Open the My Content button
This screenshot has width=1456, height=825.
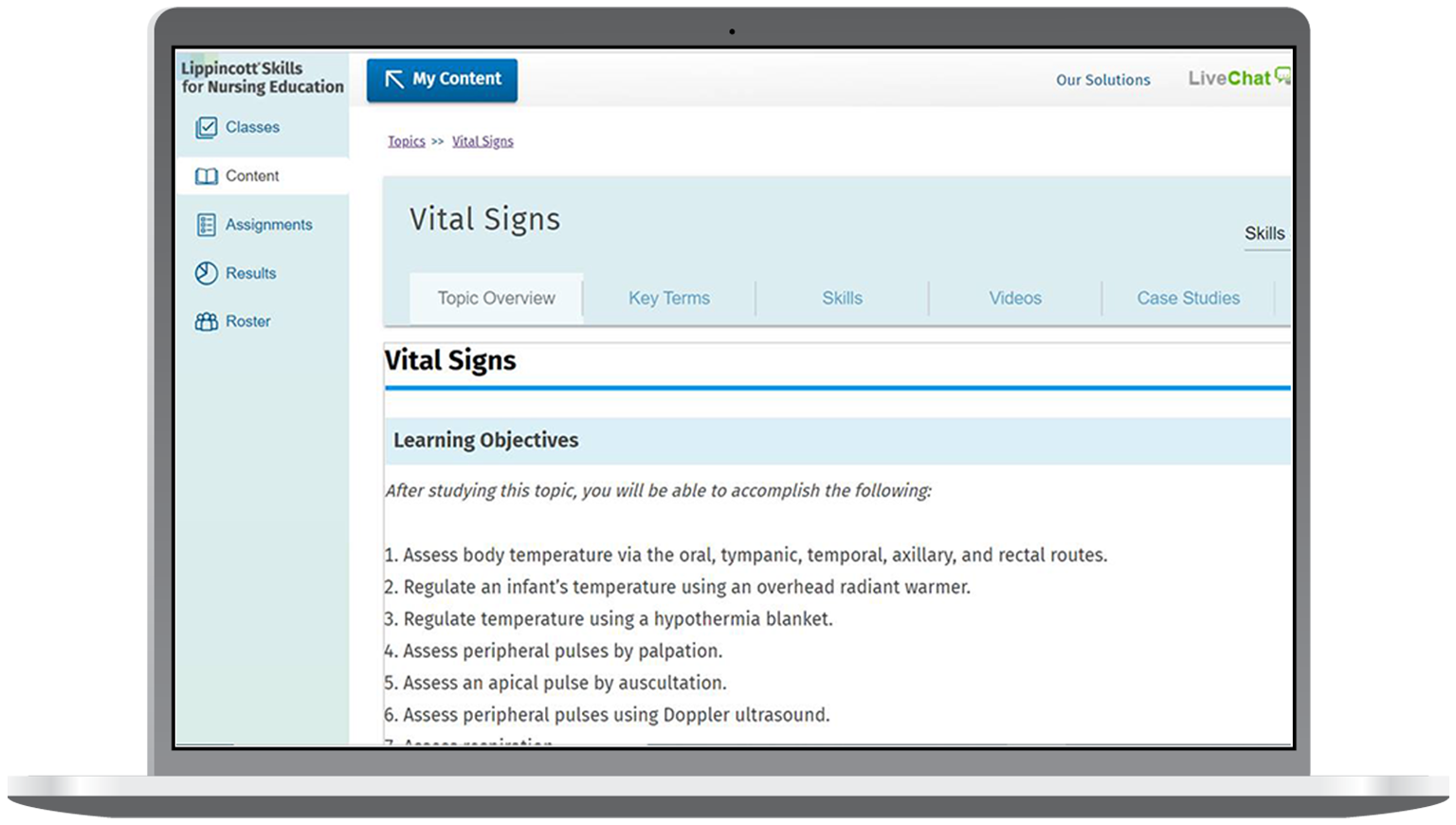coord(442,80)
